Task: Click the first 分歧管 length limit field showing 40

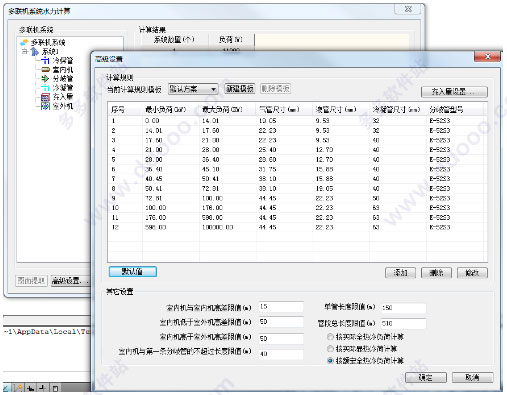Action: 281,354
